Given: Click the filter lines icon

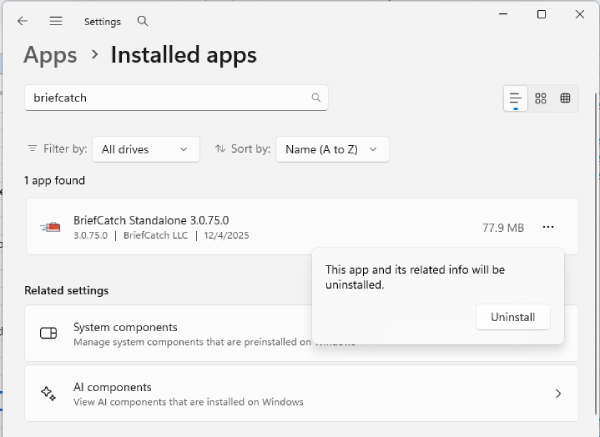Looking at the screenshot, I should 33,148.
